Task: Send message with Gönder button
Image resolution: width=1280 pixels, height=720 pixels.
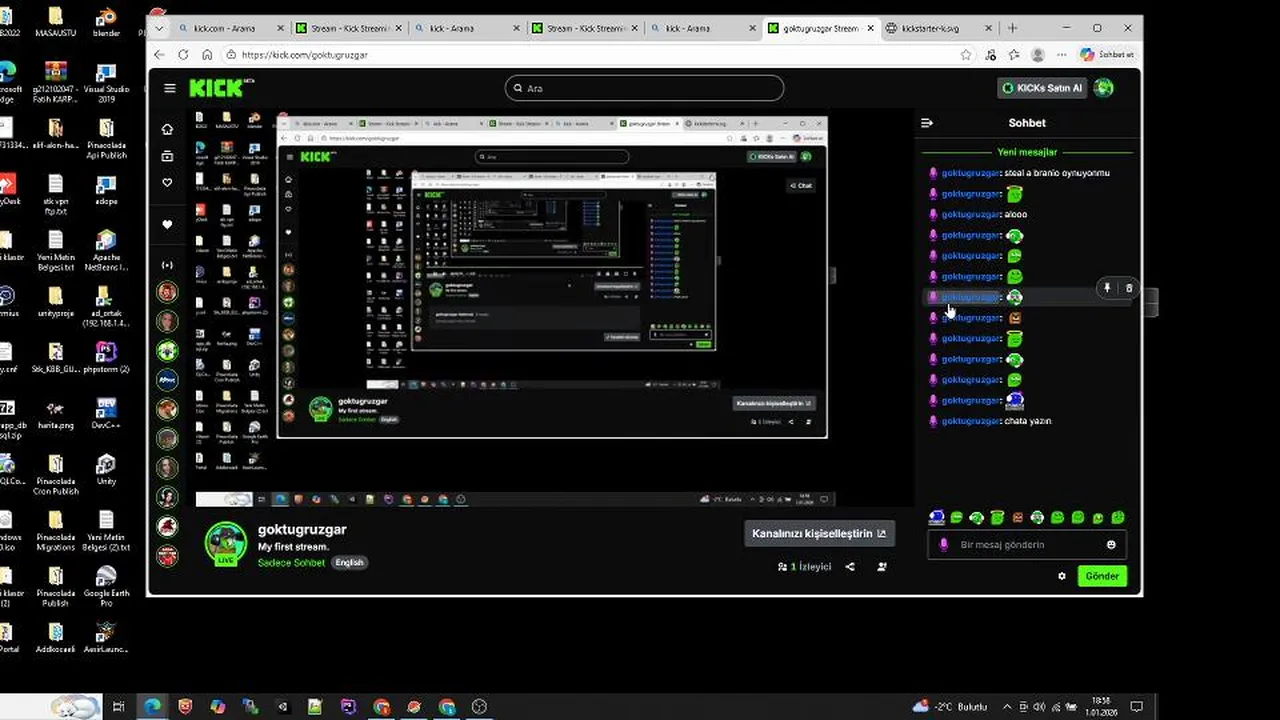Action: coord(1102,576)
